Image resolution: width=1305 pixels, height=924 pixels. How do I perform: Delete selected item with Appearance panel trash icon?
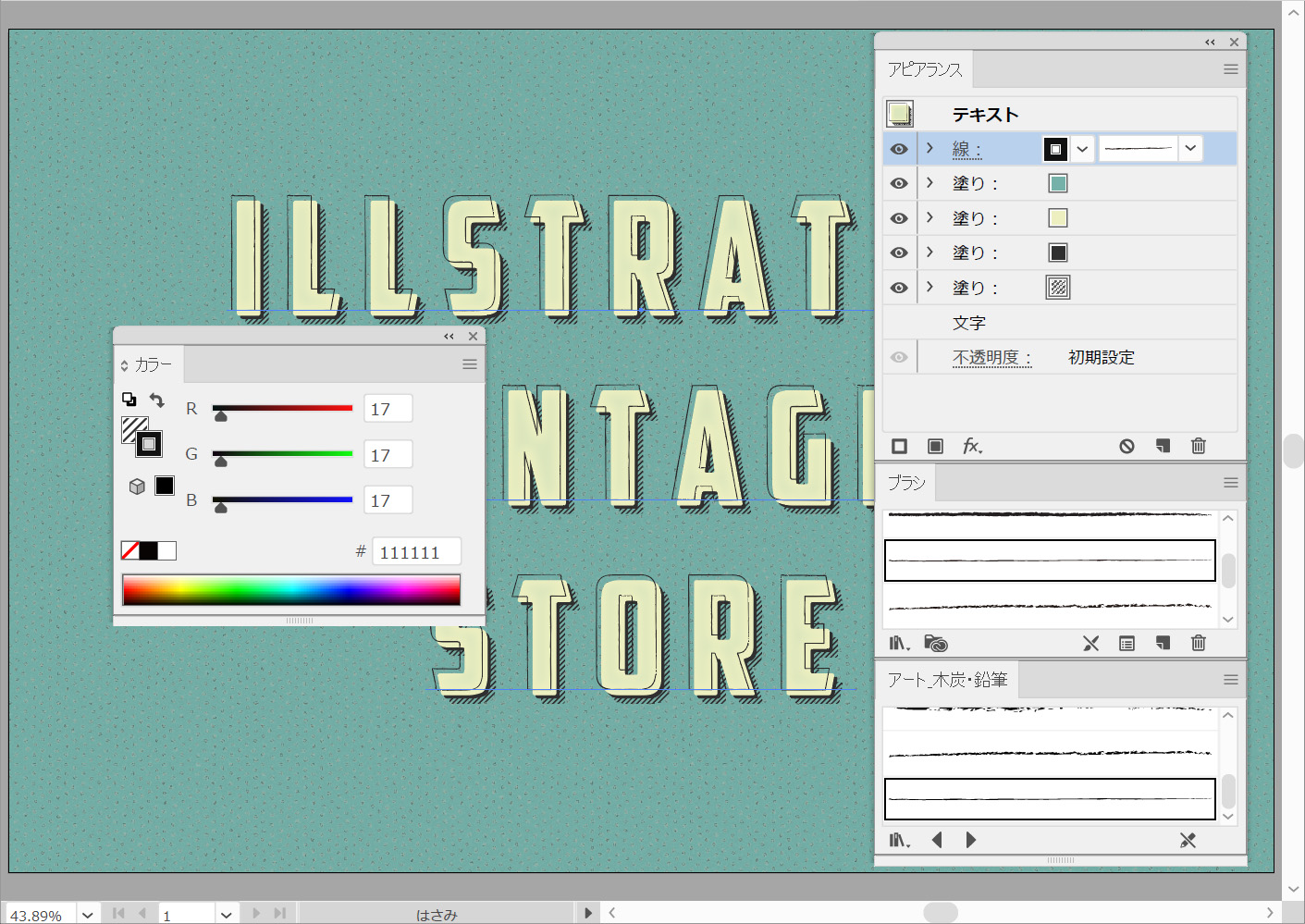tap(1198, 447)
